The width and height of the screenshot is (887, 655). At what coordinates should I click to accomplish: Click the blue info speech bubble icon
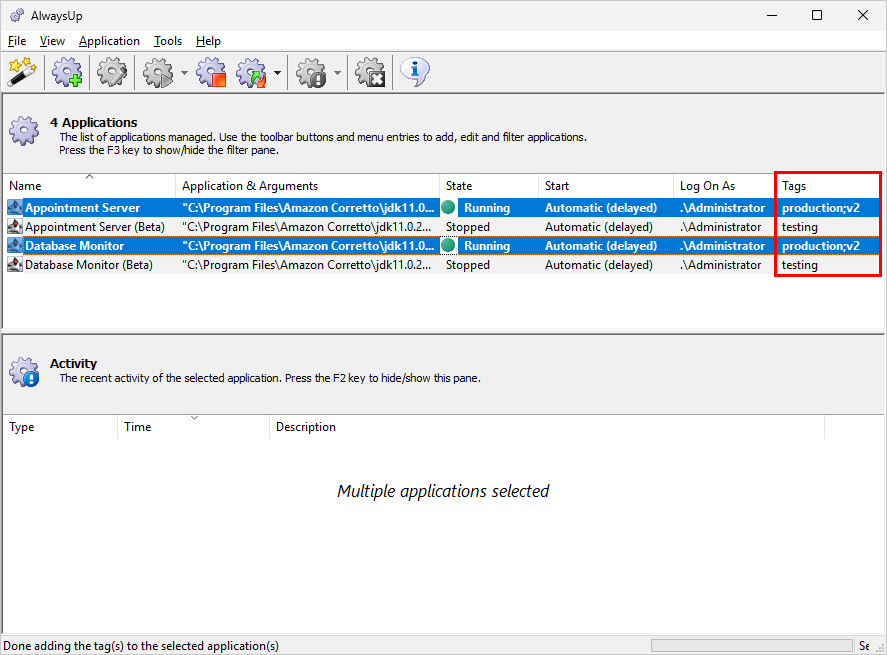[415, 72]
